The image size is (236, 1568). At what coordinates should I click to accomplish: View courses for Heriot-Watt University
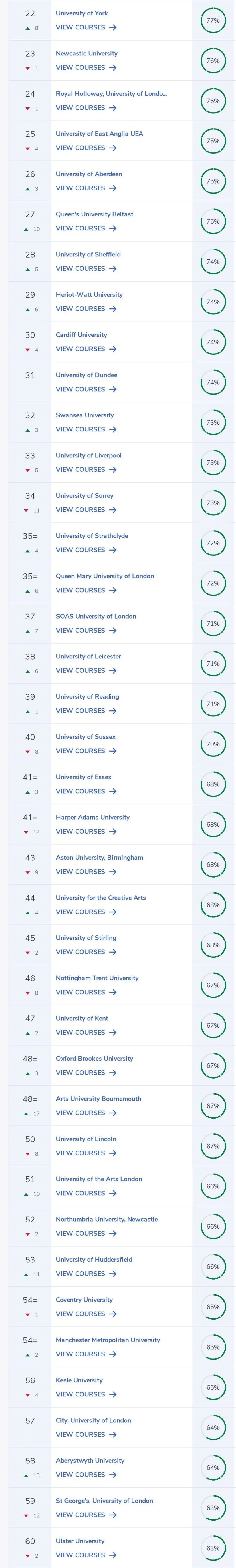86,309
